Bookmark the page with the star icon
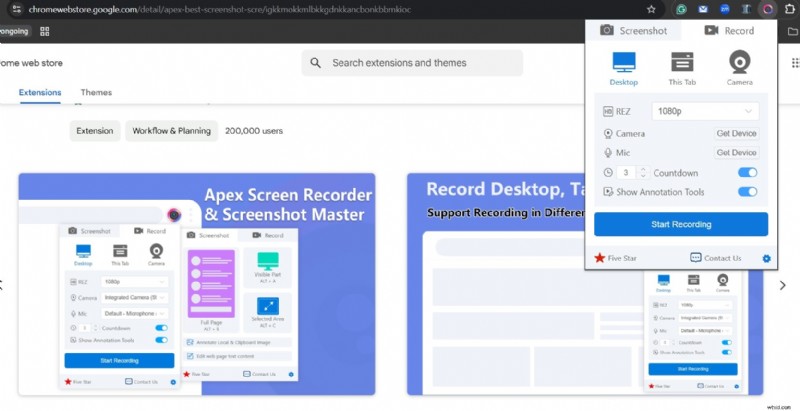This screenshot has height=411, width=800. (x=651, y=8)
